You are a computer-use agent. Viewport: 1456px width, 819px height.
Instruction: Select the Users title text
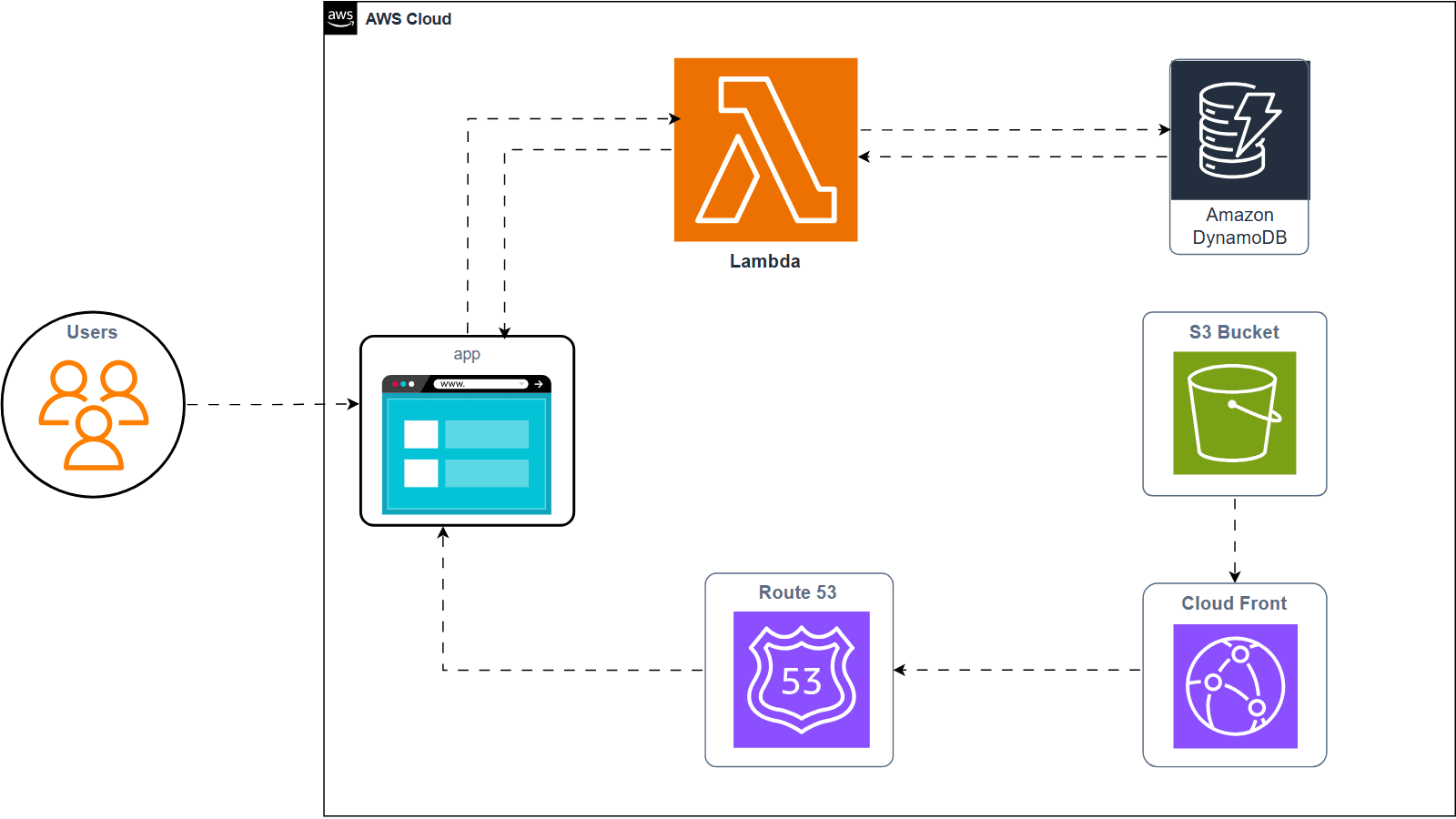click(x=92, y=332)
